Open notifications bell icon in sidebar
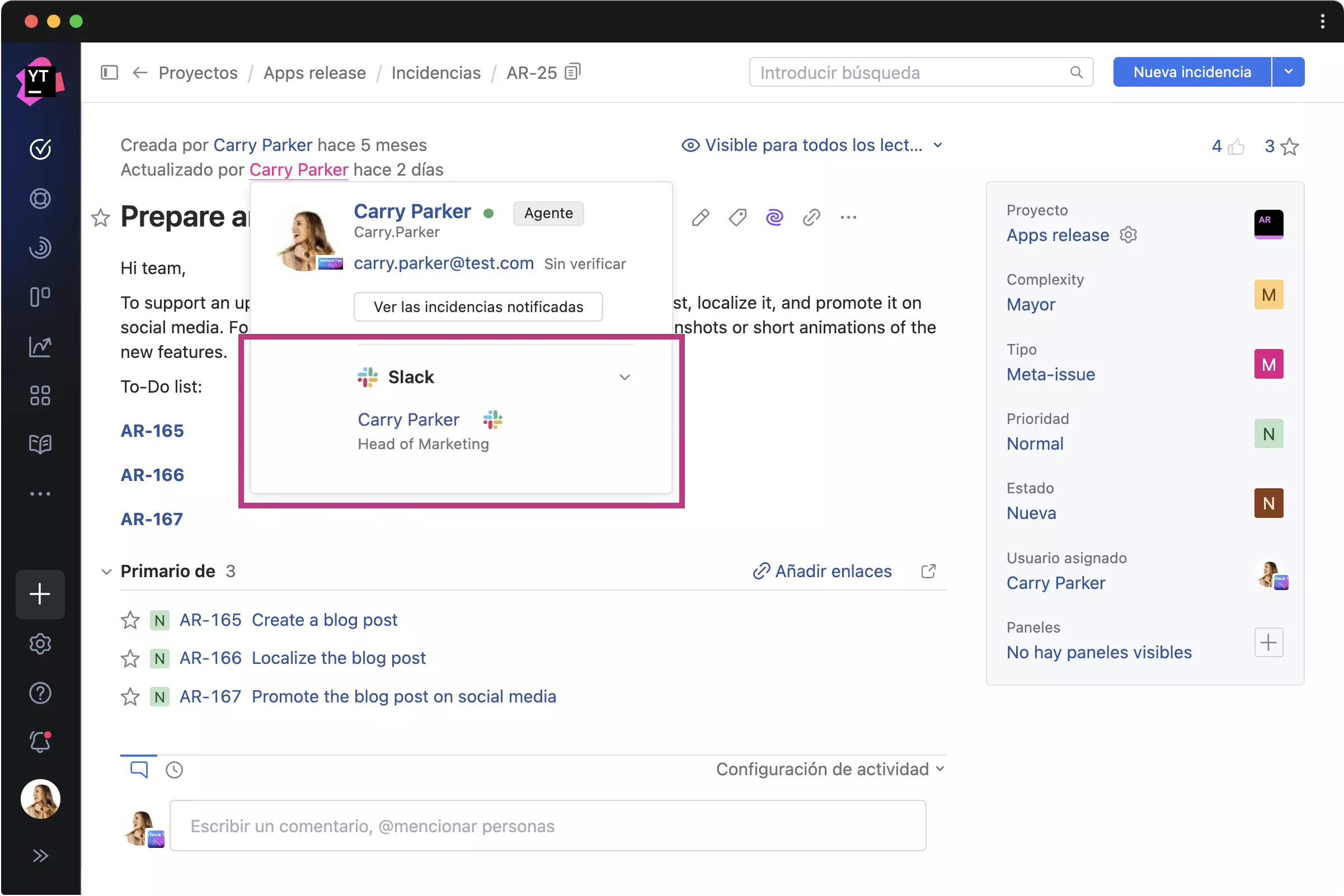1344x896 pixels. click(x=40, y=742)
